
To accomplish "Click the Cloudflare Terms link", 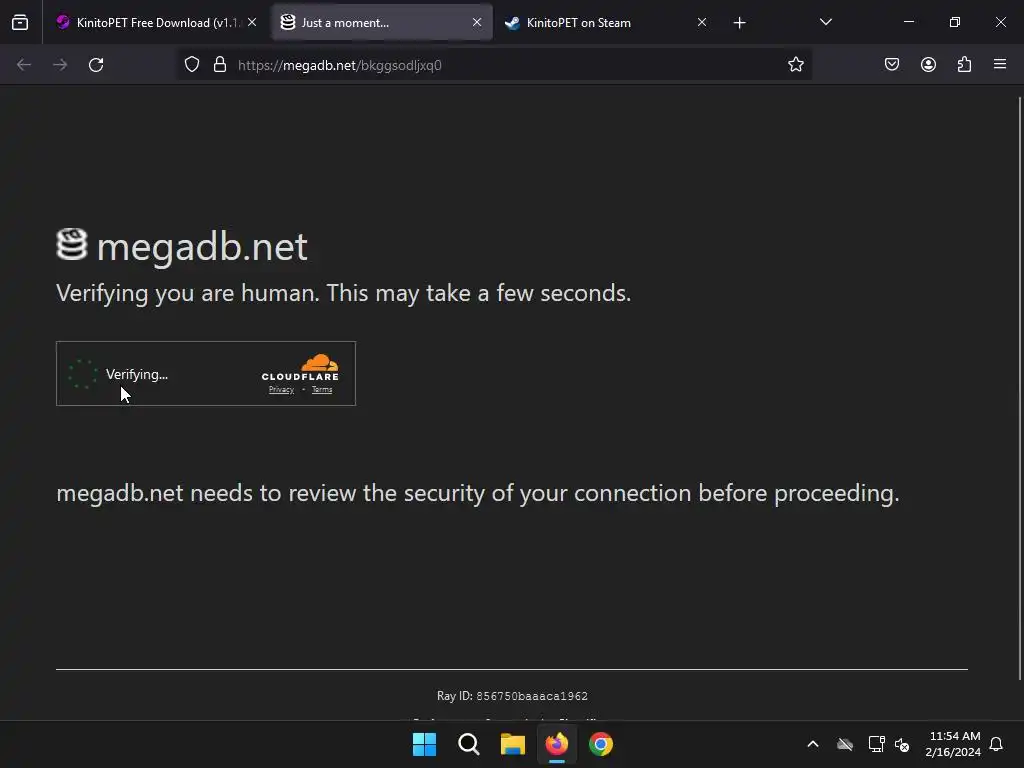I will 322,390.
